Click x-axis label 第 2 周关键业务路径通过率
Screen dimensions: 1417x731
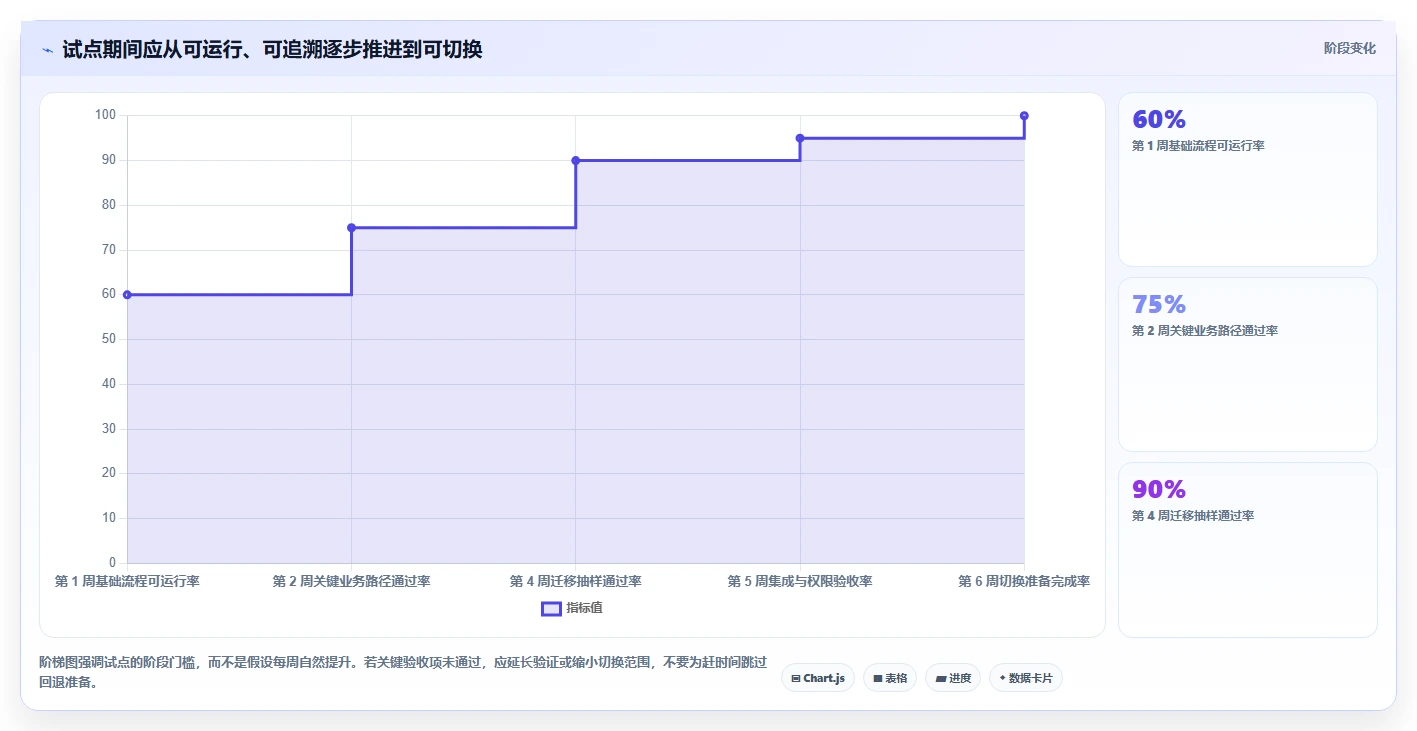pos(351,581)
